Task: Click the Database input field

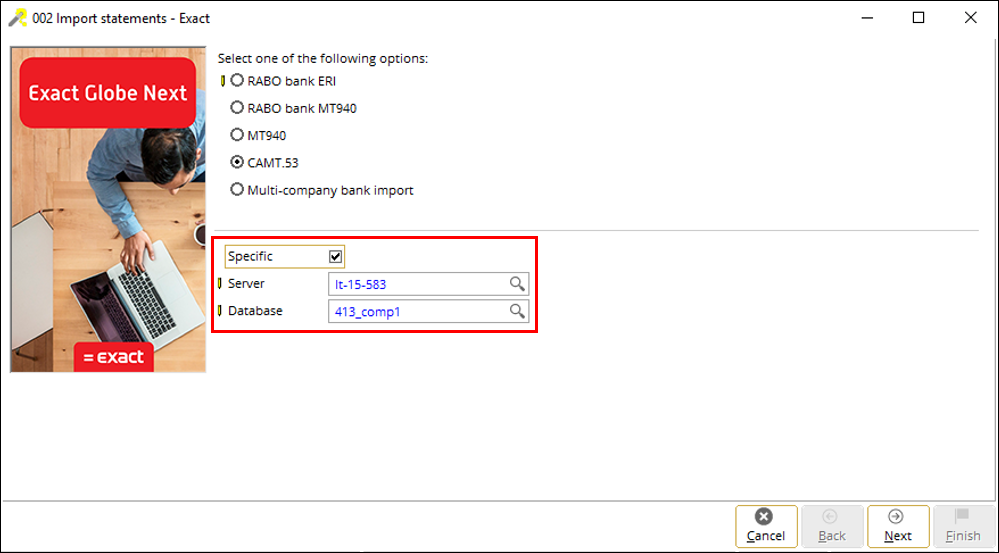Action: [x=428, y=311]
